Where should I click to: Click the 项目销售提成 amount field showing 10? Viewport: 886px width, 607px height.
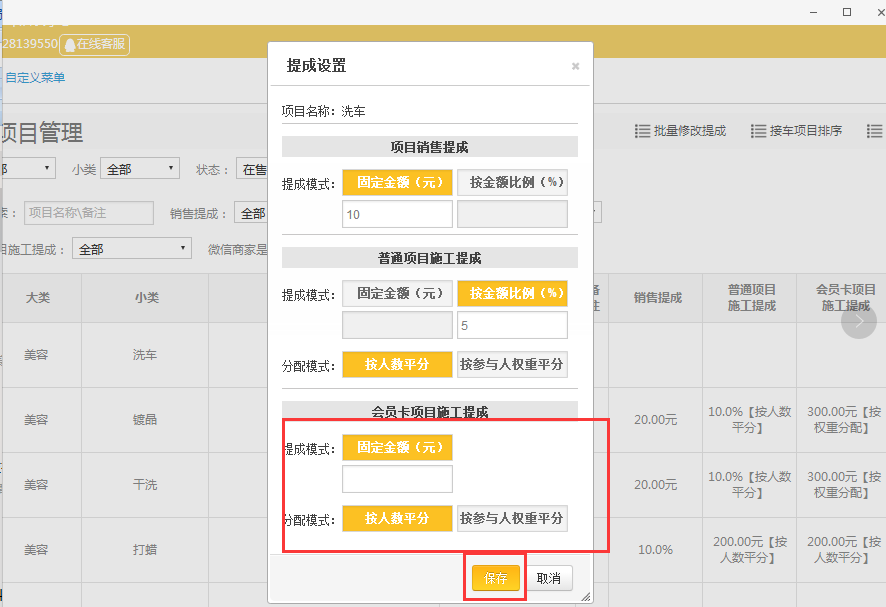[x=397, y=214]
